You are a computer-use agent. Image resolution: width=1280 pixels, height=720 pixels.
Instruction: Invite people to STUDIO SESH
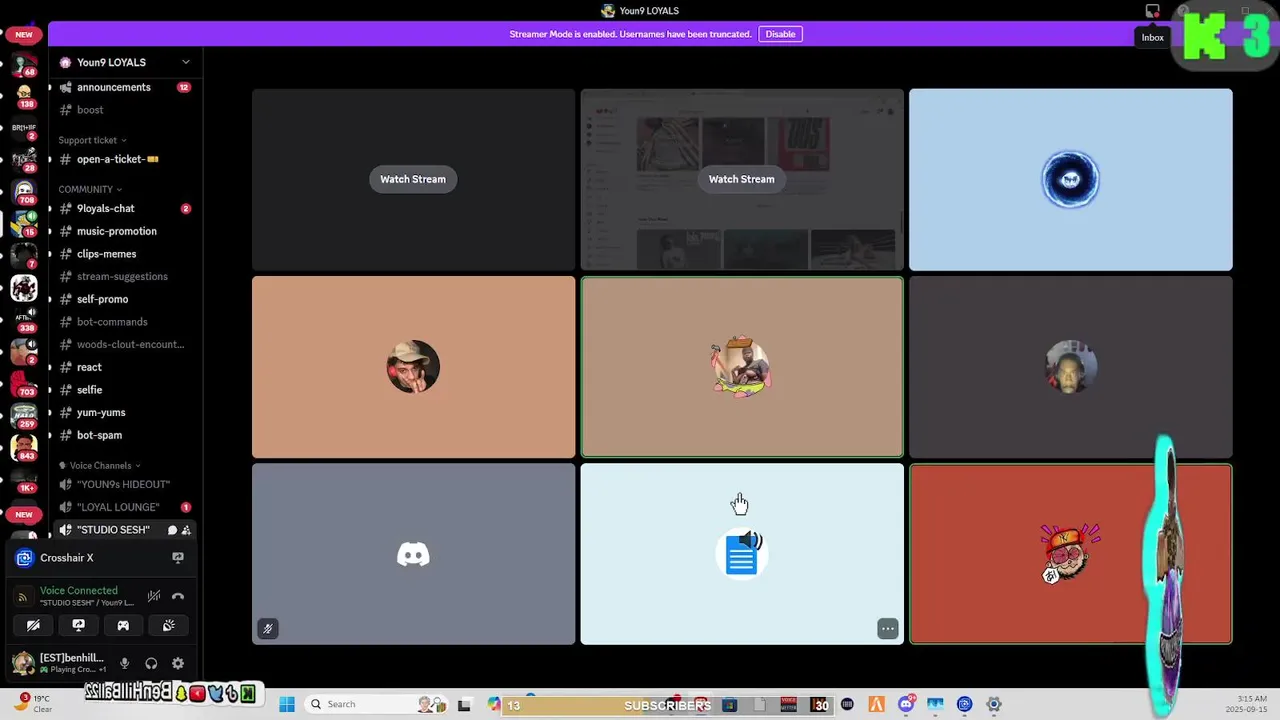[186, 530]
